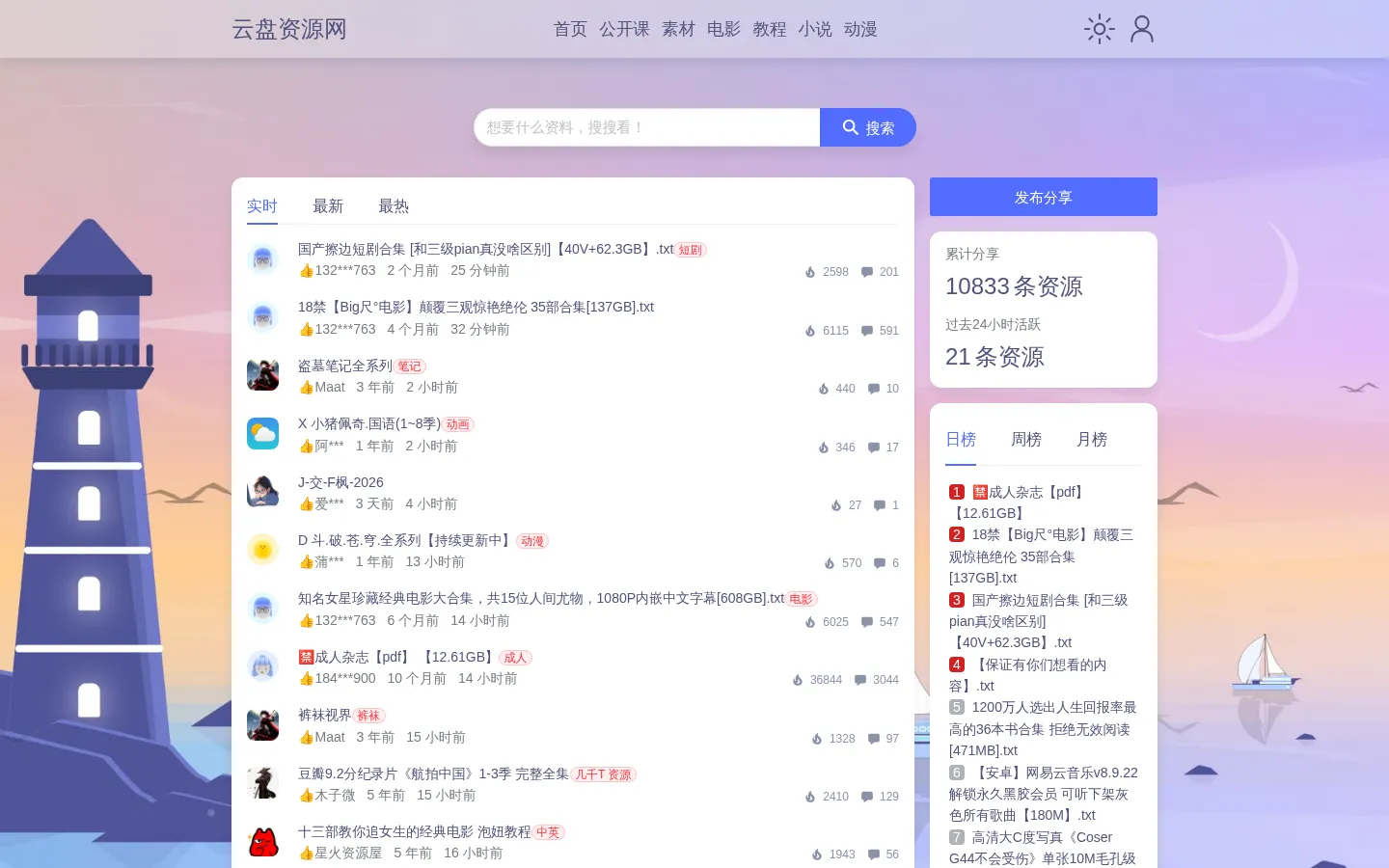Click flame icon on 豆瓣9.2分纪录片 row
The width and height of the screenshot is (1389, 868).
coord(810,797)
